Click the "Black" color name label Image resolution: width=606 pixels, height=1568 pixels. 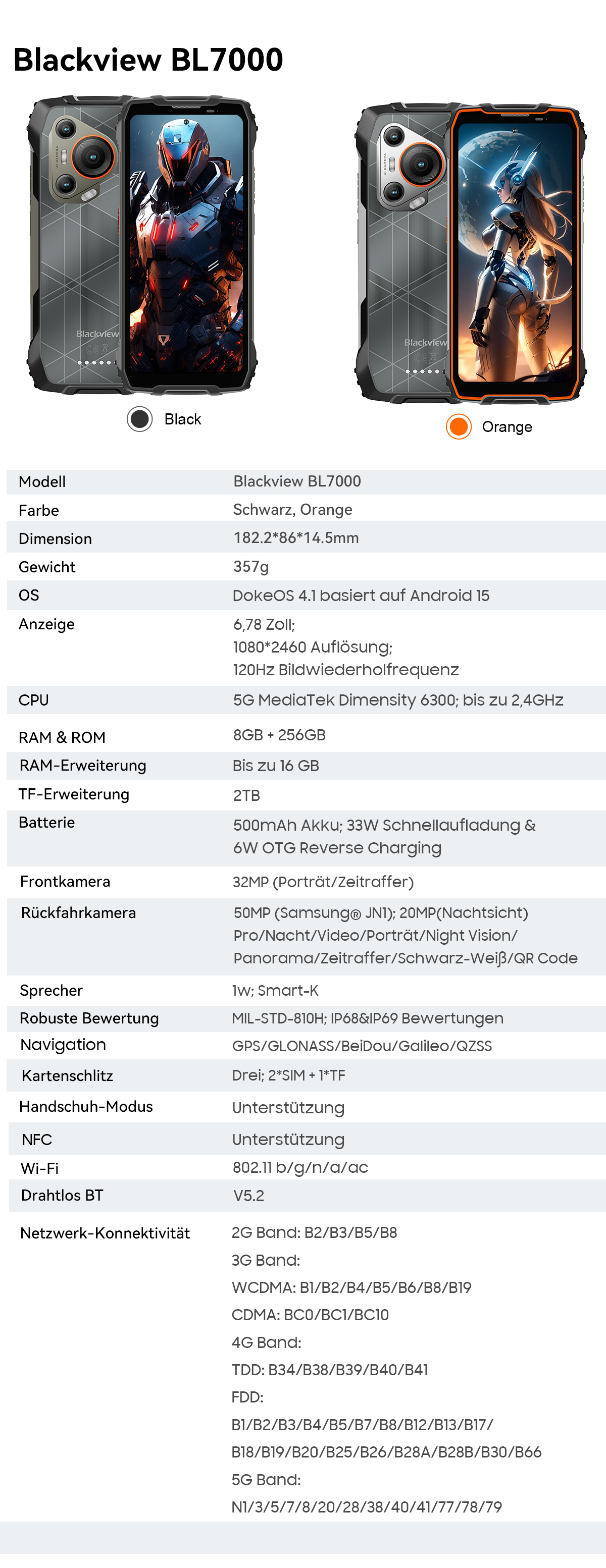183,419
